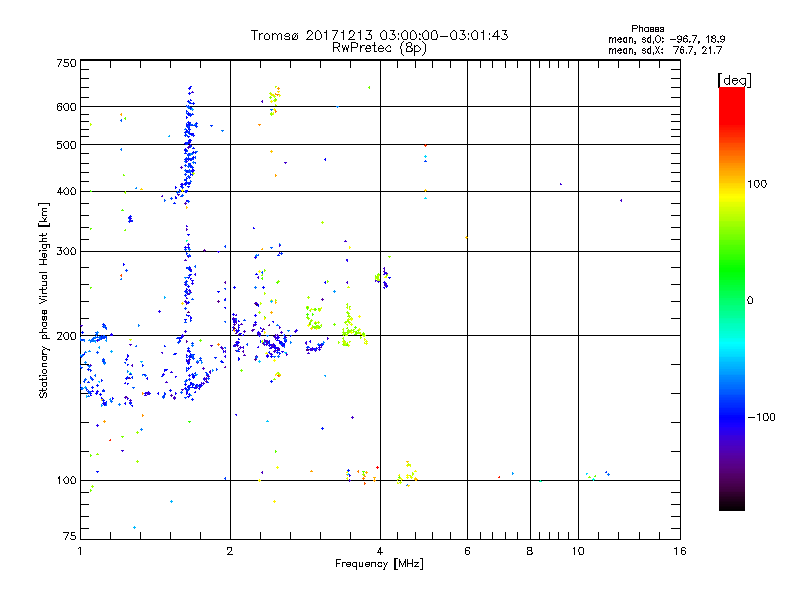Viewport: 800px width, 600px height.
Task: Click the '400' height axis tick label
Action: pyautogui.click(x=66, y=191)
